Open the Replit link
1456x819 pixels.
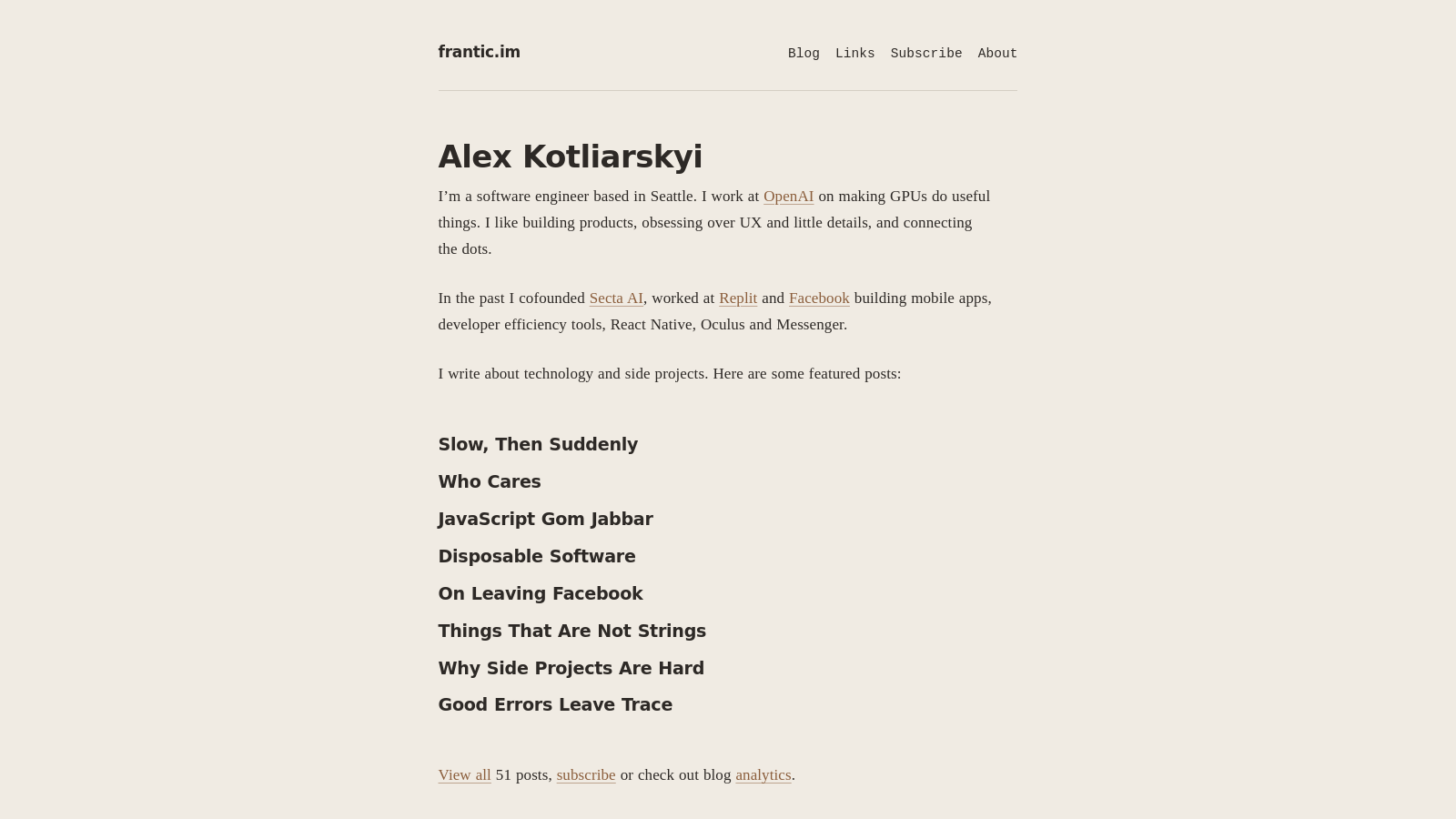[x=737, y=298]
